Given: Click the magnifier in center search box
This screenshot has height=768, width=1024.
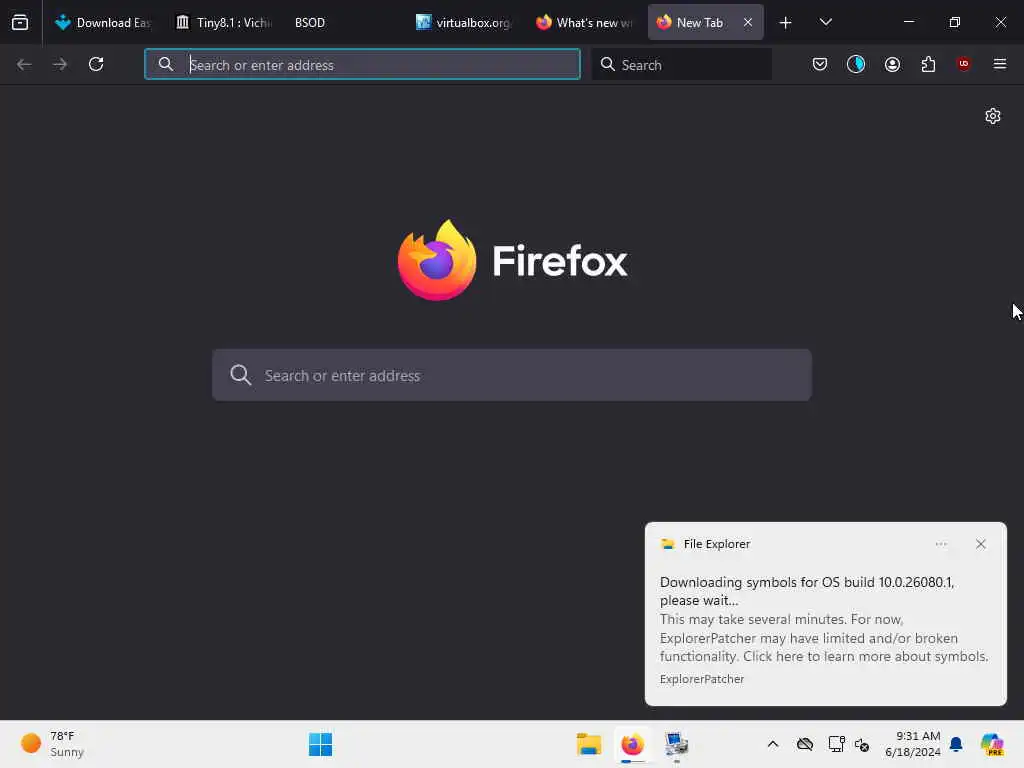Looking at the screenshot, I should click(240, 375).
